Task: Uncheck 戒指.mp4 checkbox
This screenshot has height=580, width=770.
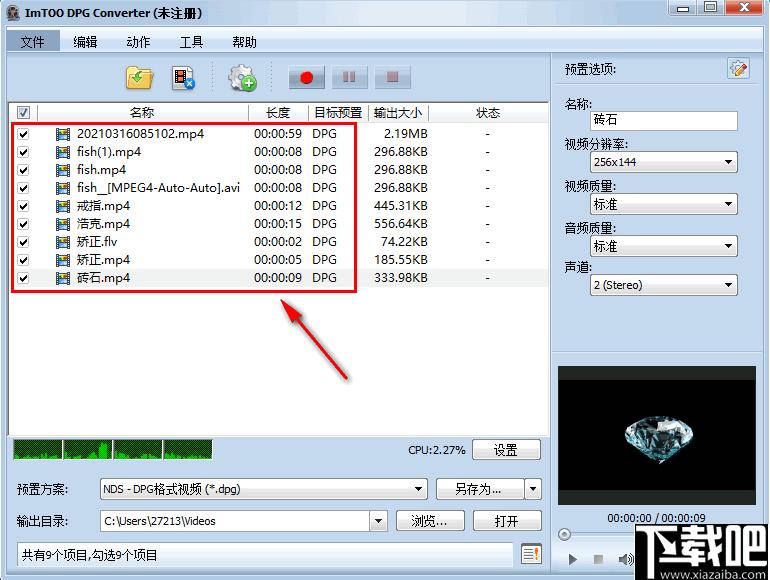Action: [23, 206]
